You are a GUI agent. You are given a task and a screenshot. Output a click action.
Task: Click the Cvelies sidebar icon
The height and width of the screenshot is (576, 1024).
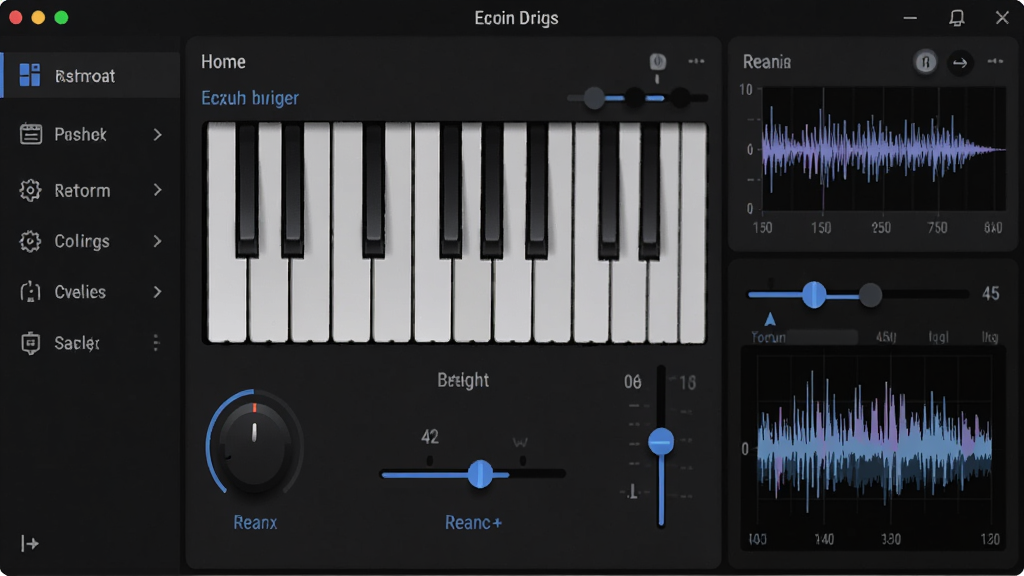point(30,292)
